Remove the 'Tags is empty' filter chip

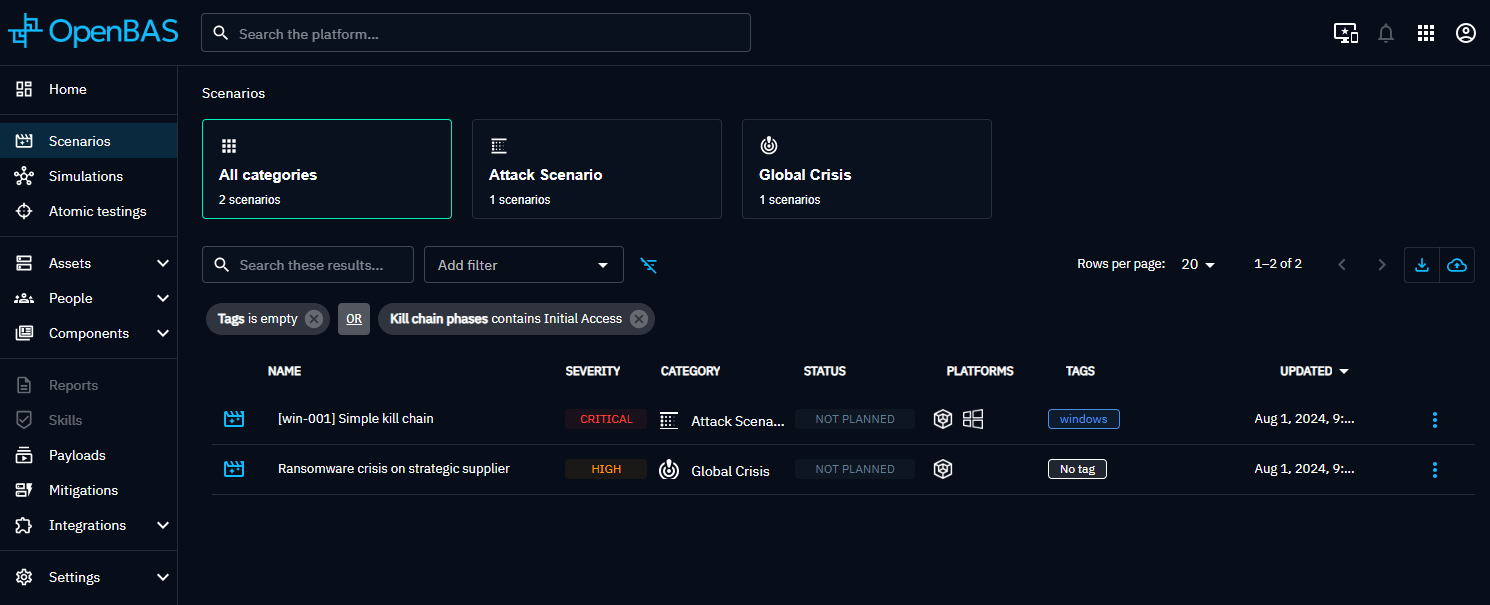314,319
